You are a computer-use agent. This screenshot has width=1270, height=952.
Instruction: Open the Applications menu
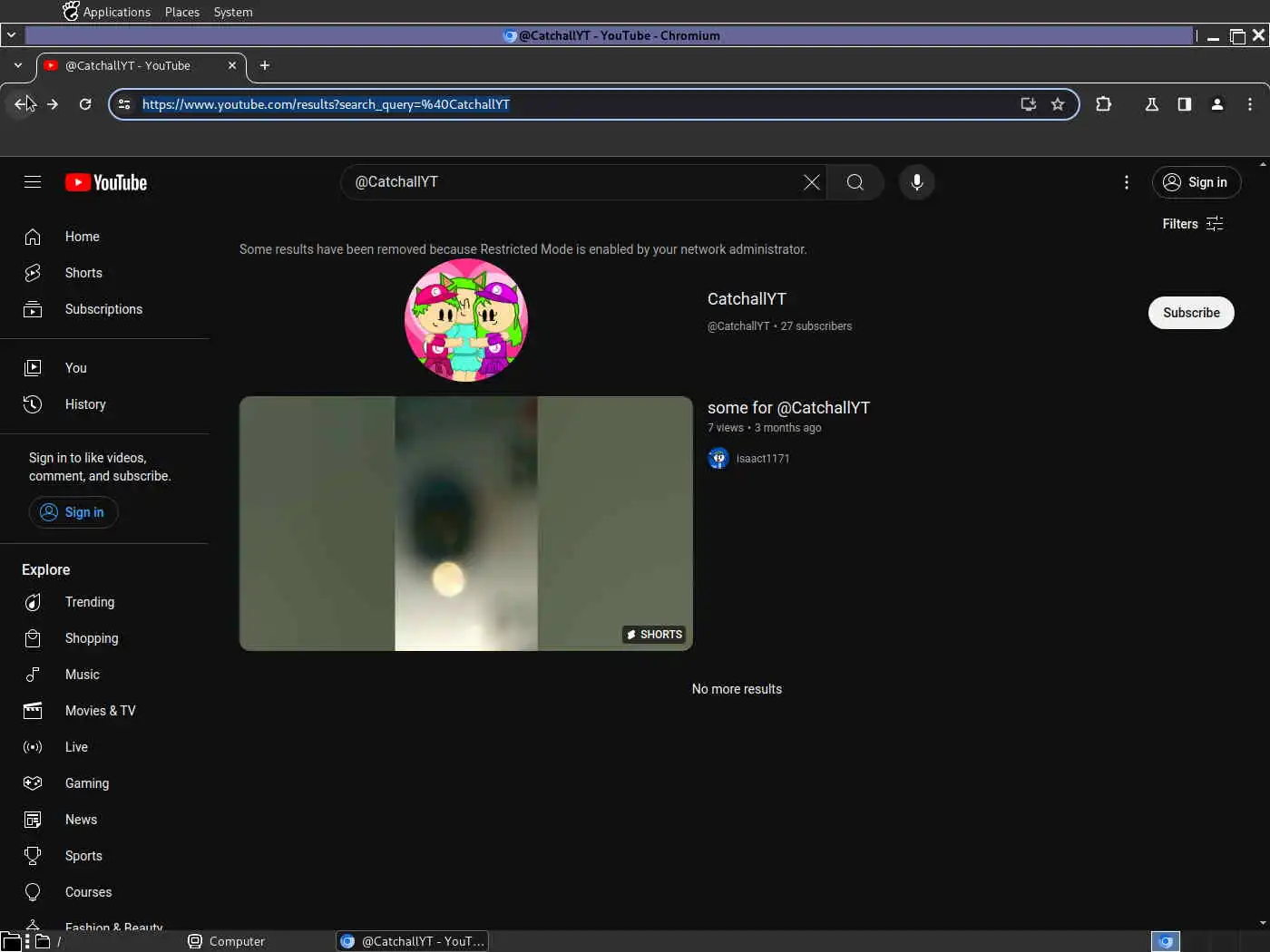(x=107, y=12)
